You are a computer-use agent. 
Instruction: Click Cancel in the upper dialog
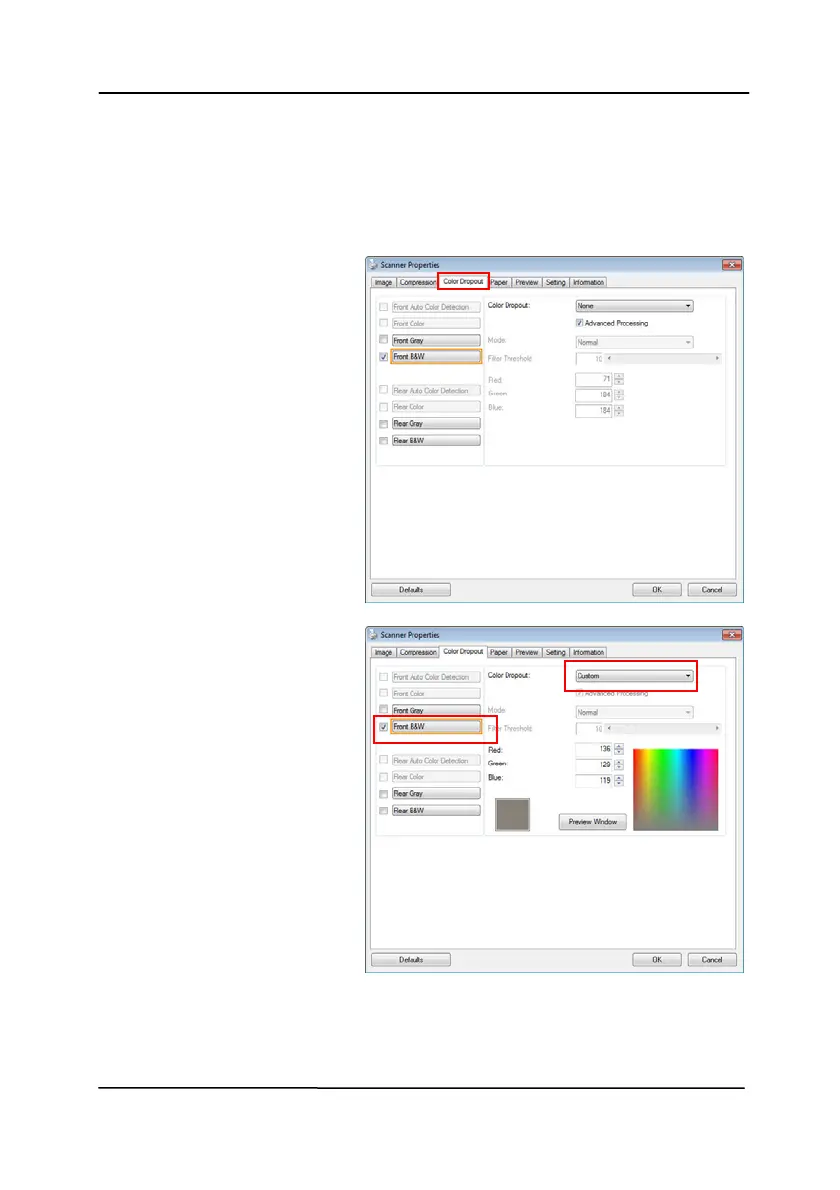pyautogui.click(x=712, y=590)
